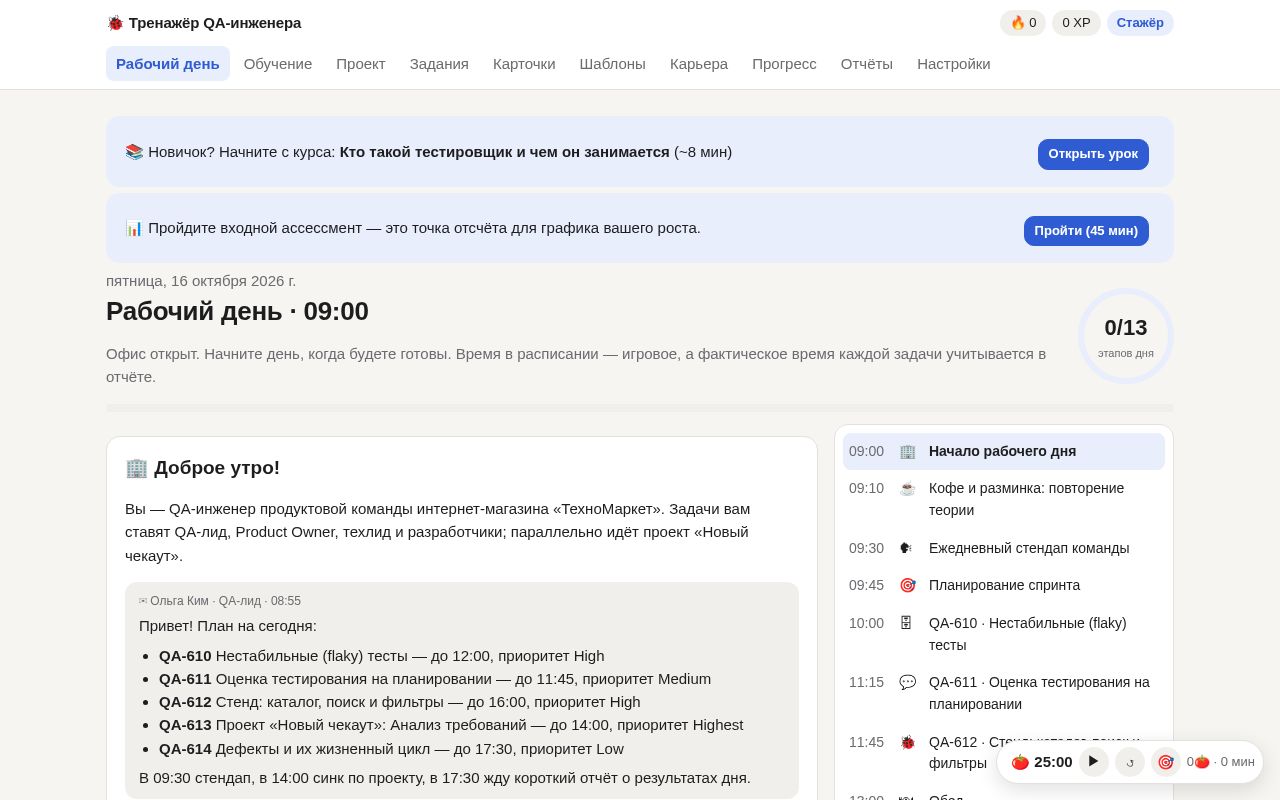The width and height of the screenshot is (1280, 800).
Task: Open the Карьера tab
Action: [699, 64]
